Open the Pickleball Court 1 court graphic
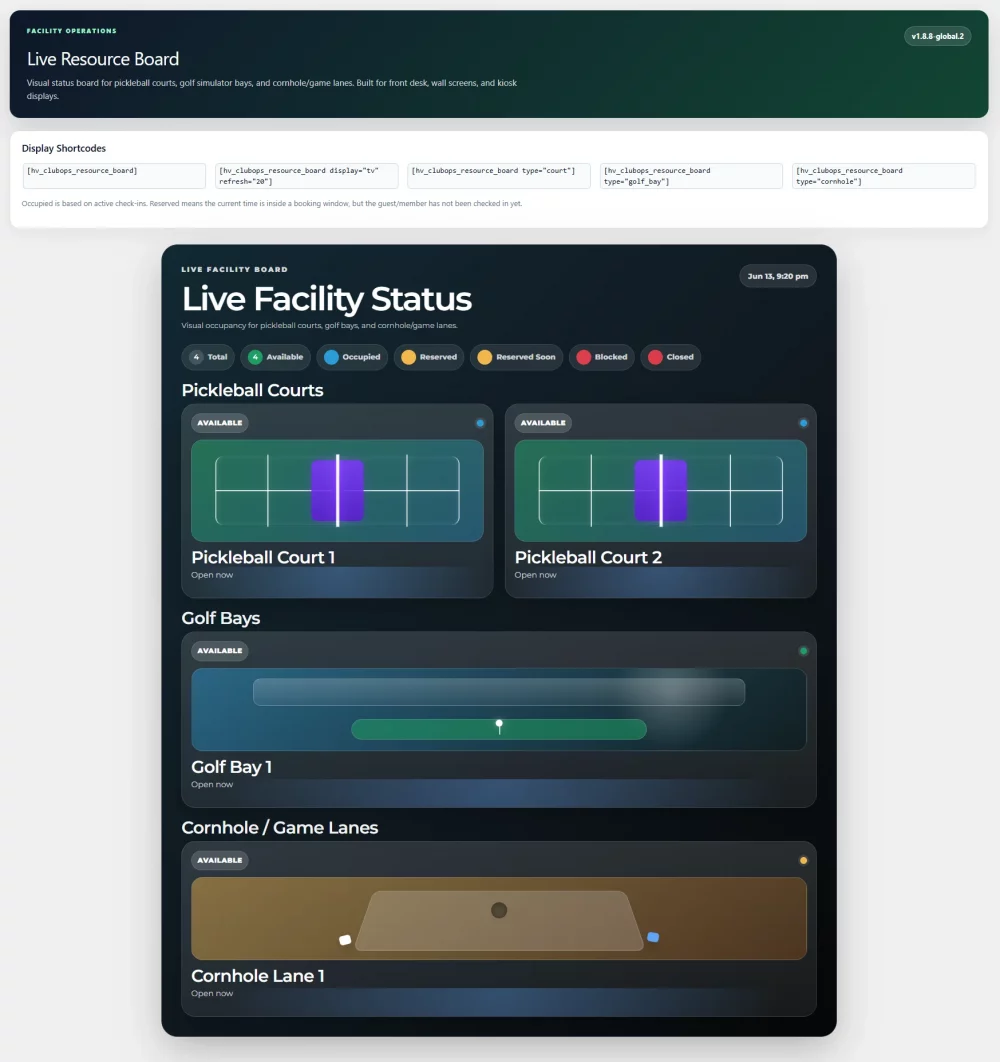Viewport: 1000px width, 1062px height. point(337,490)
